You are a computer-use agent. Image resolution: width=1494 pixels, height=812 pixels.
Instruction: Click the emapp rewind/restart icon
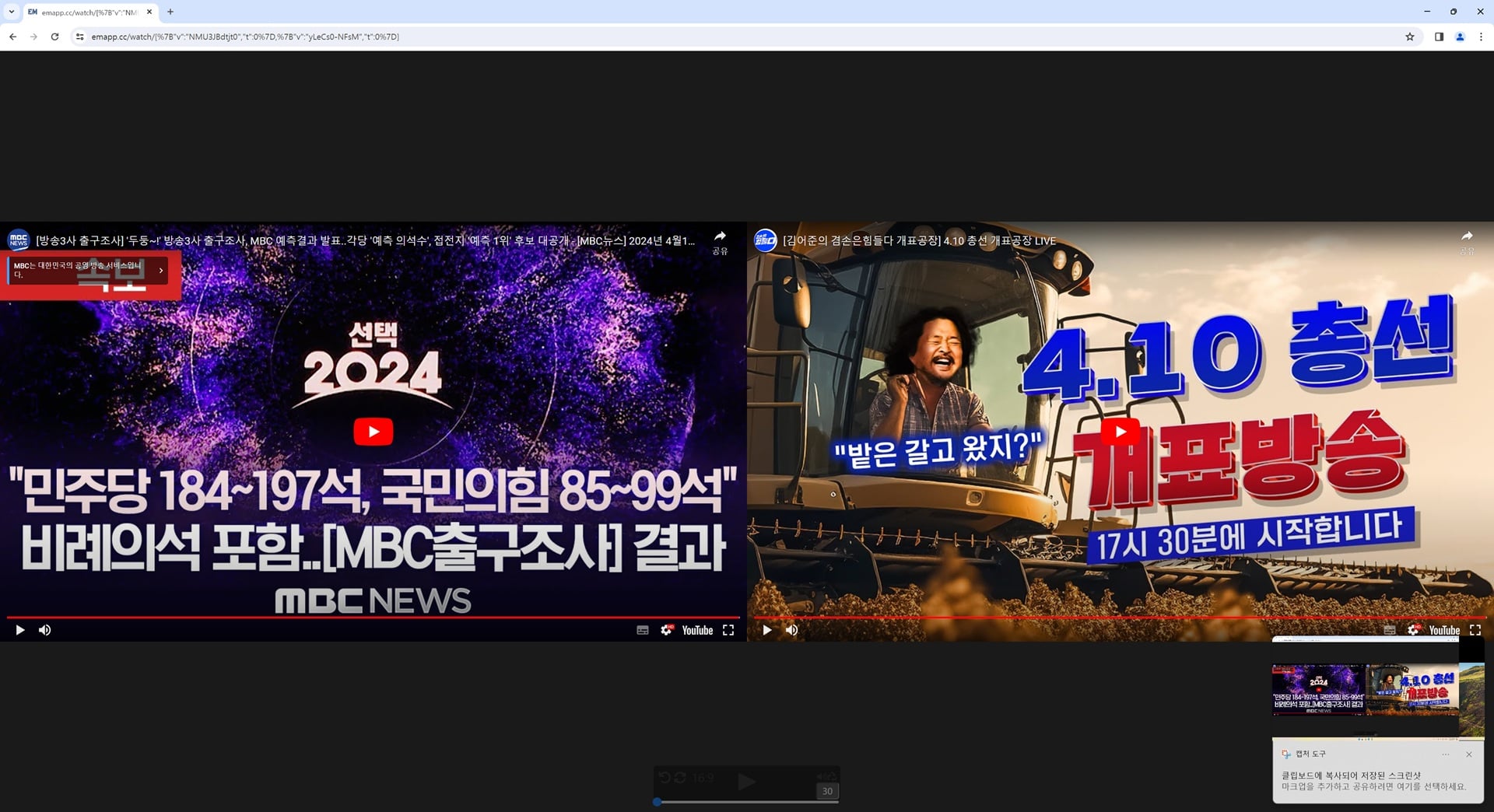[664, 777]
